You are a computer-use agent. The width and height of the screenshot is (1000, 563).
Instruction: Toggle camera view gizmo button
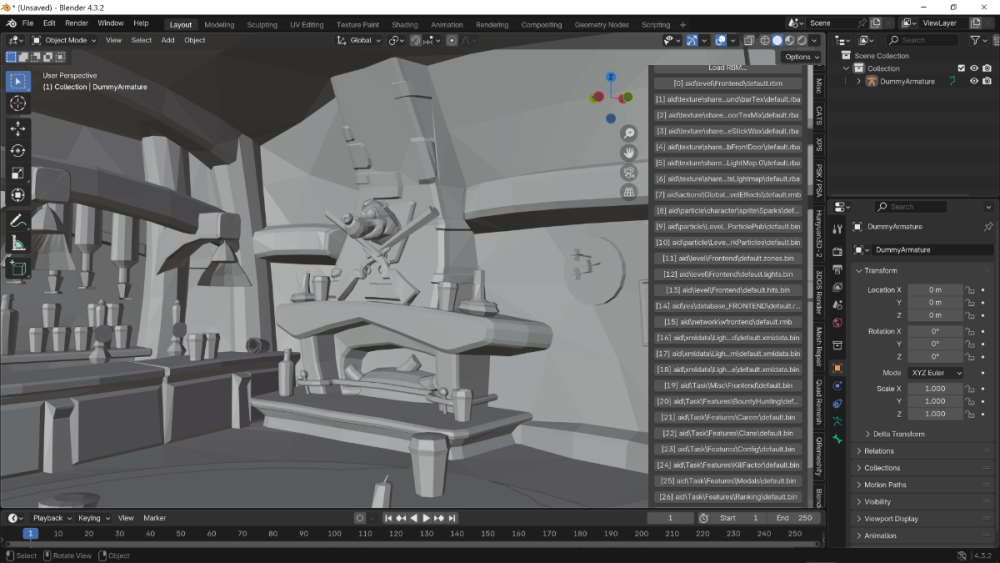click(x=629, y=172)
